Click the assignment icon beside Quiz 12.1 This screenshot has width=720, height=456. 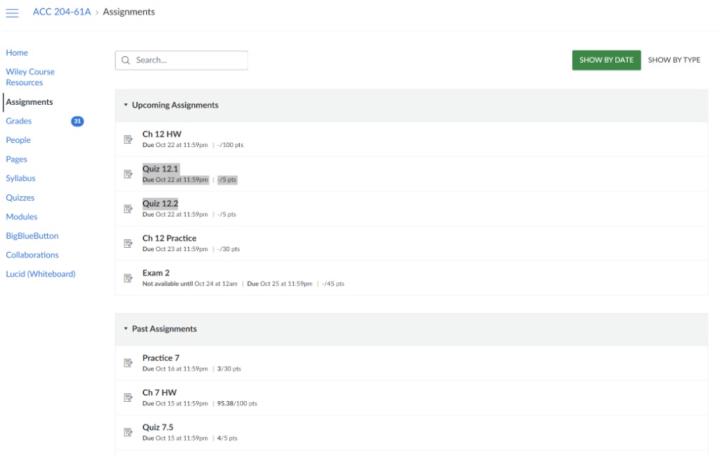point(128,174)
